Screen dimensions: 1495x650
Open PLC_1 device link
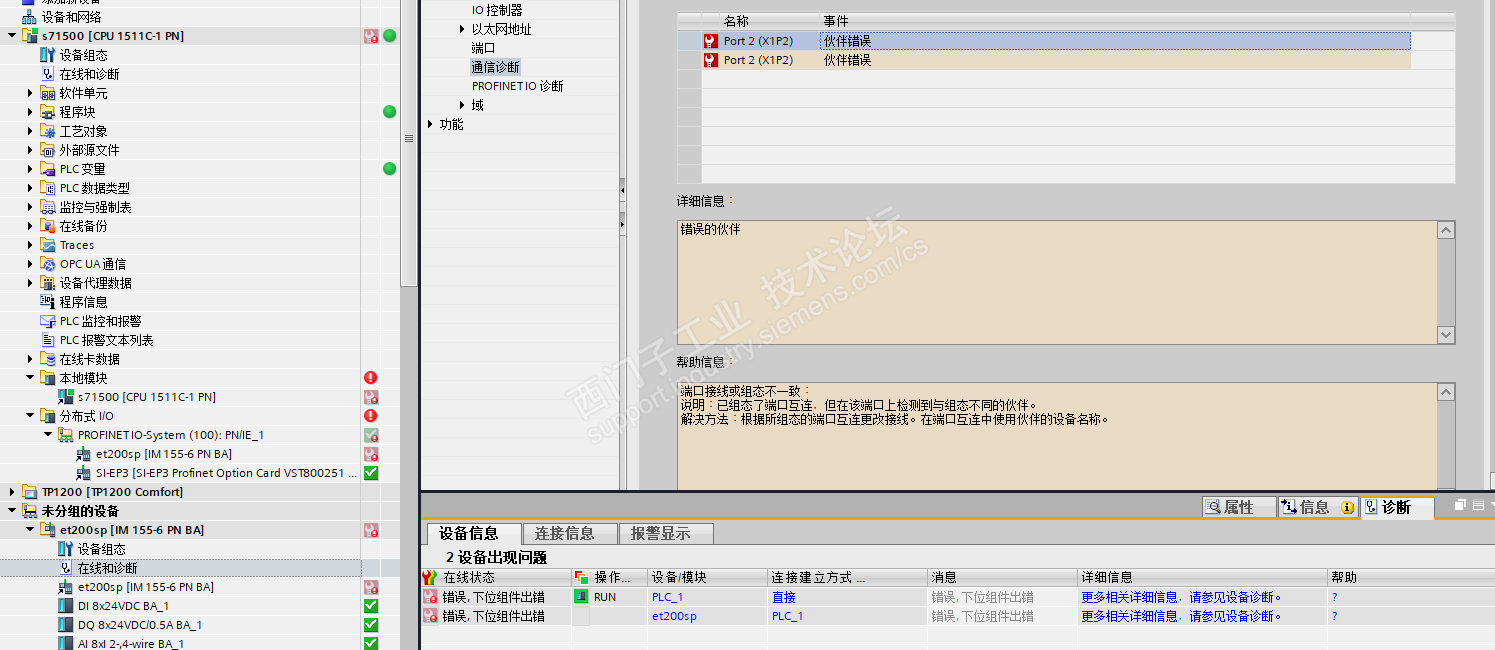(667, 597)
